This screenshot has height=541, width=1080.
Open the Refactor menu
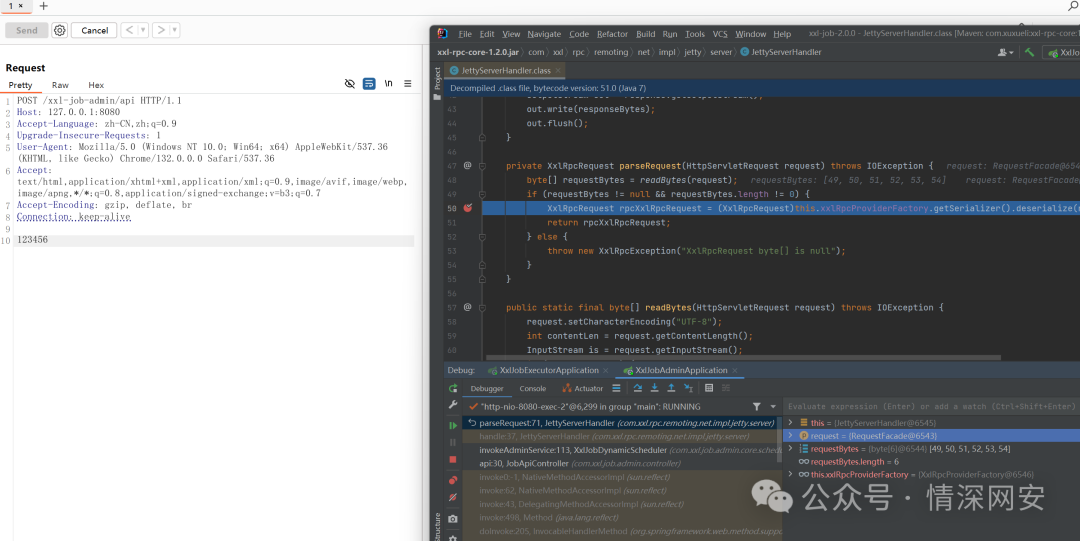[612, 34]
